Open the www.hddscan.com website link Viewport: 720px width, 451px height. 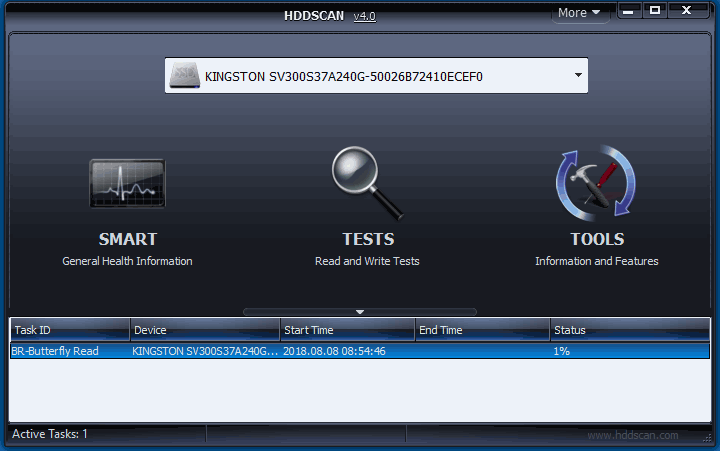[x=632, y=435]
